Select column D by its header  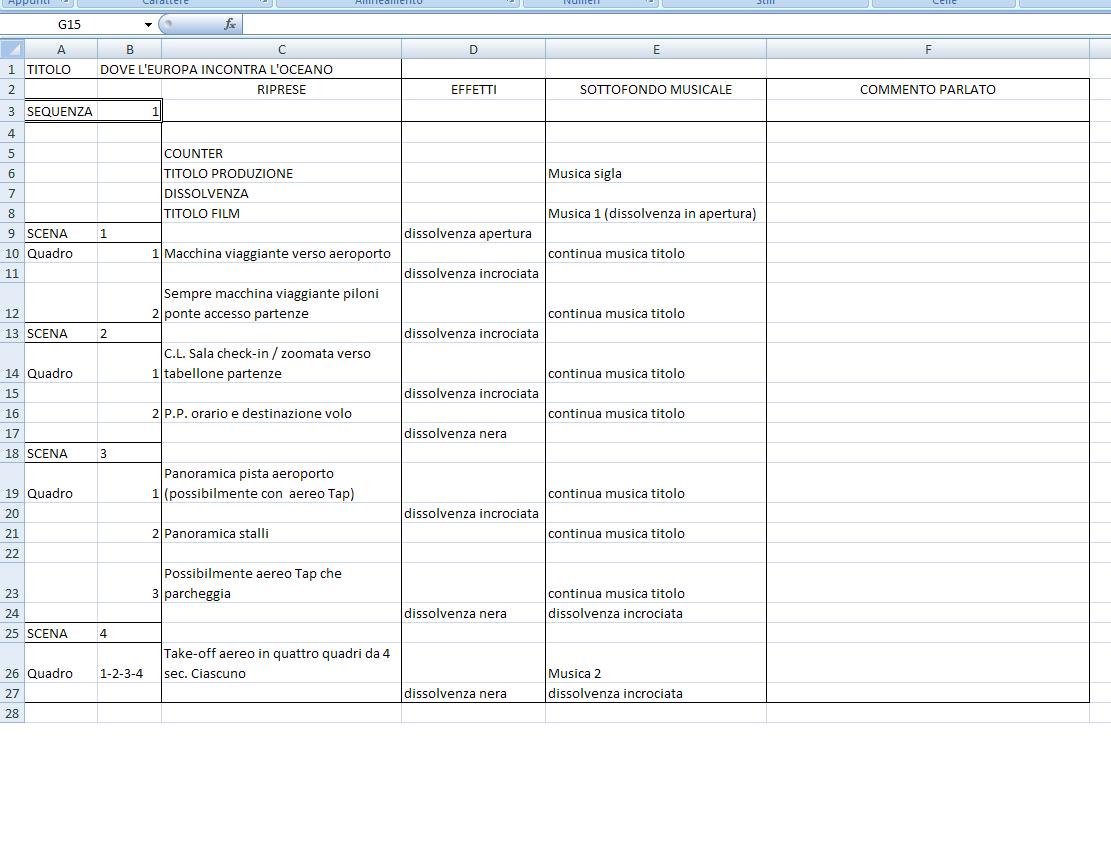(473, 50)
